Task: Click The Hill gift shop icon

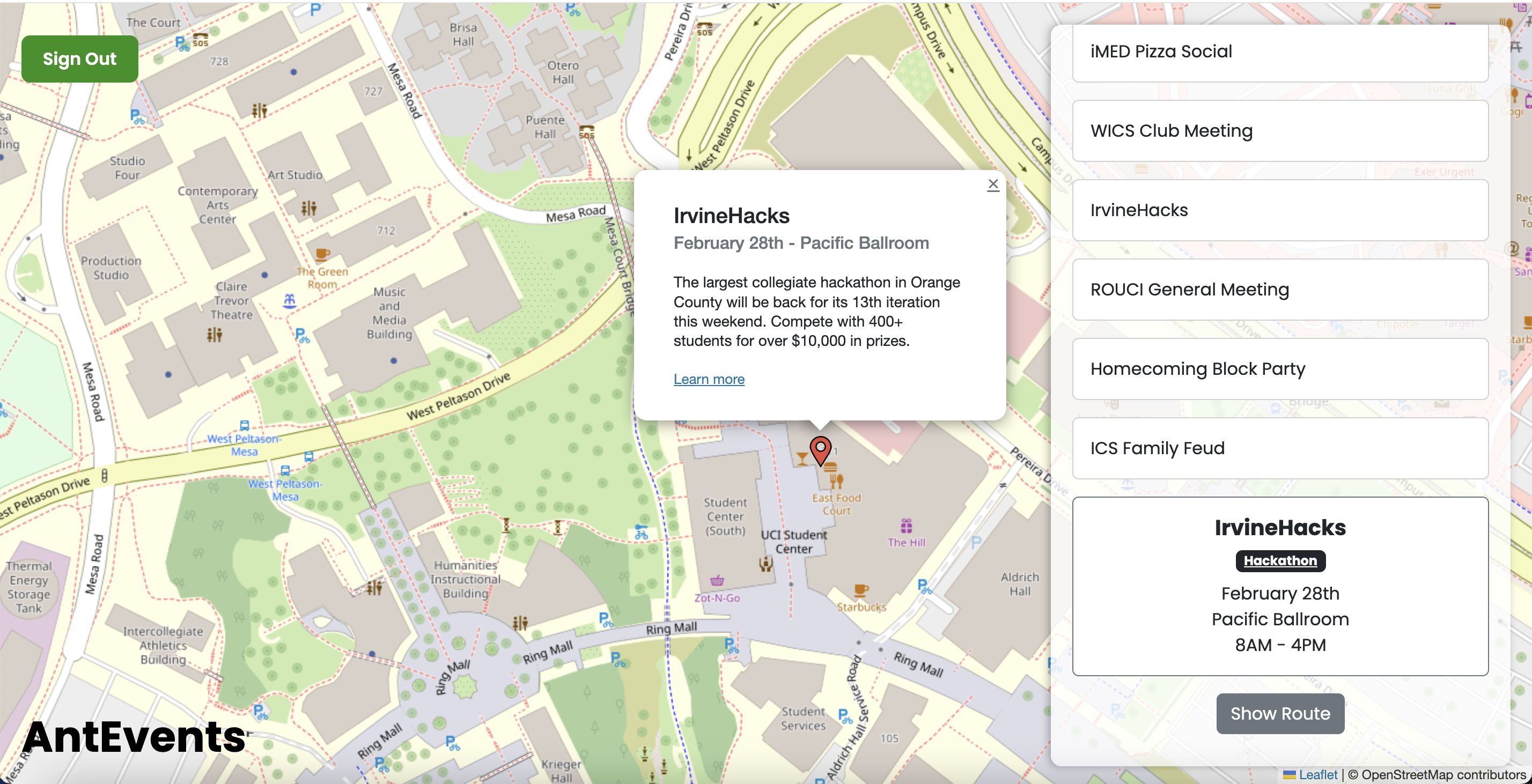Action: pos(906,526)
